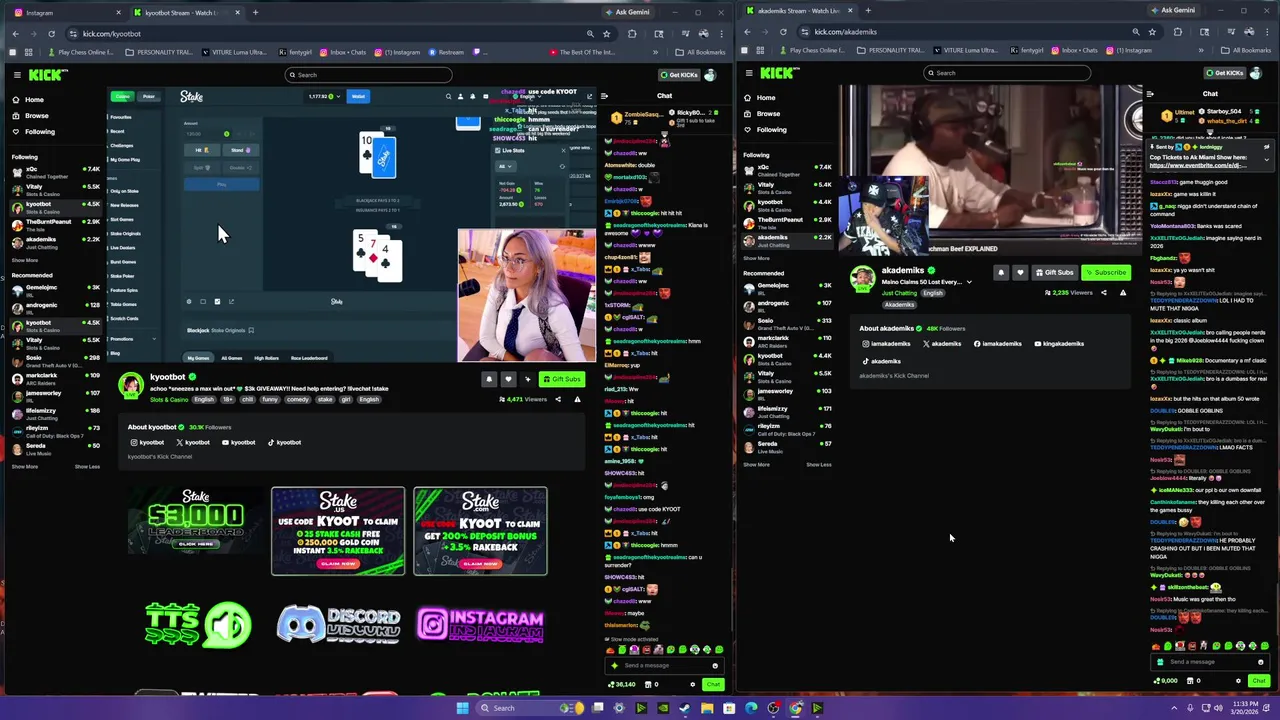This screenshot has width=1280, height=720.
Task: Report akademiks stream via warning icon
Action: tap(1123, 293)
